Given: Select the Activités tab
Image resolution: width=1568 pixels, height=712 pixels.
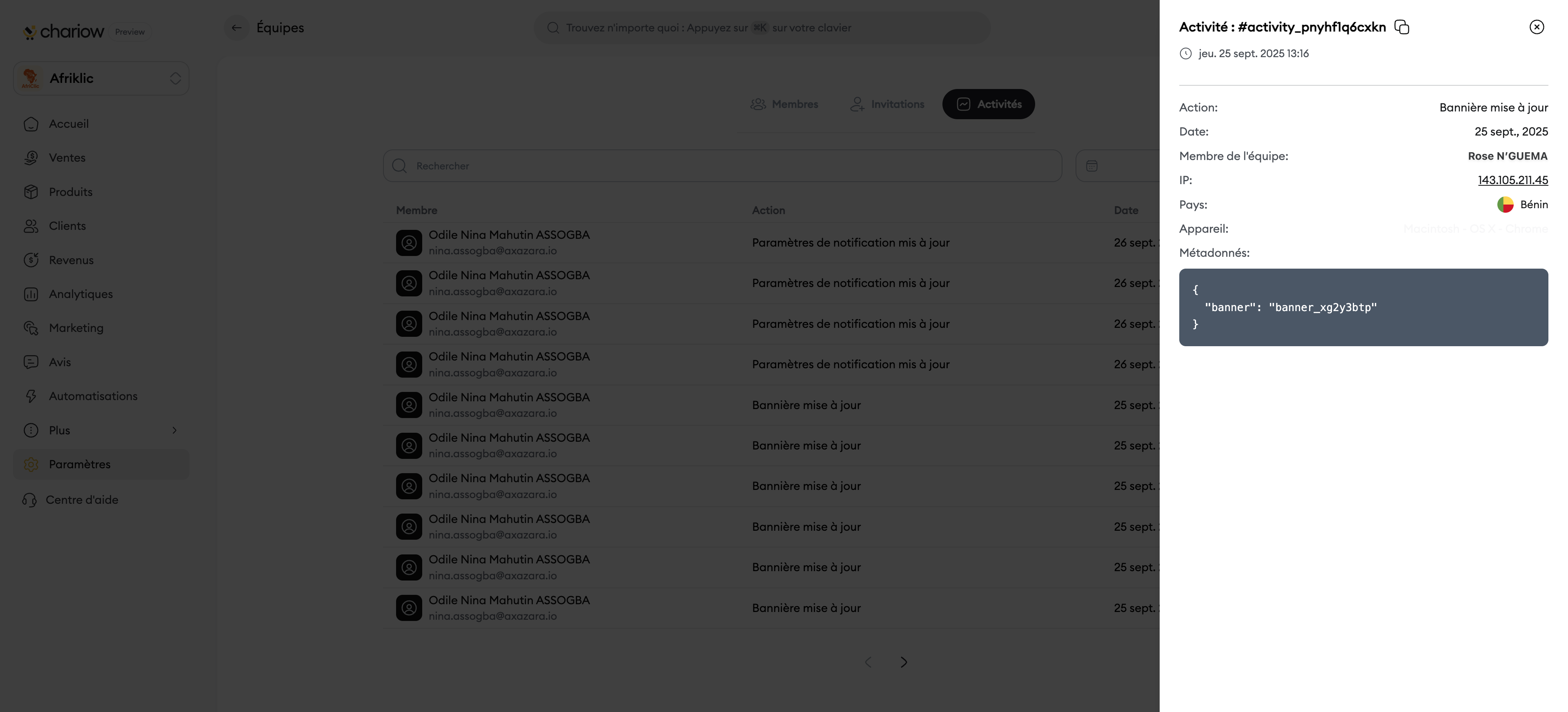Looking at the screenshot, I should coord(988,104).
